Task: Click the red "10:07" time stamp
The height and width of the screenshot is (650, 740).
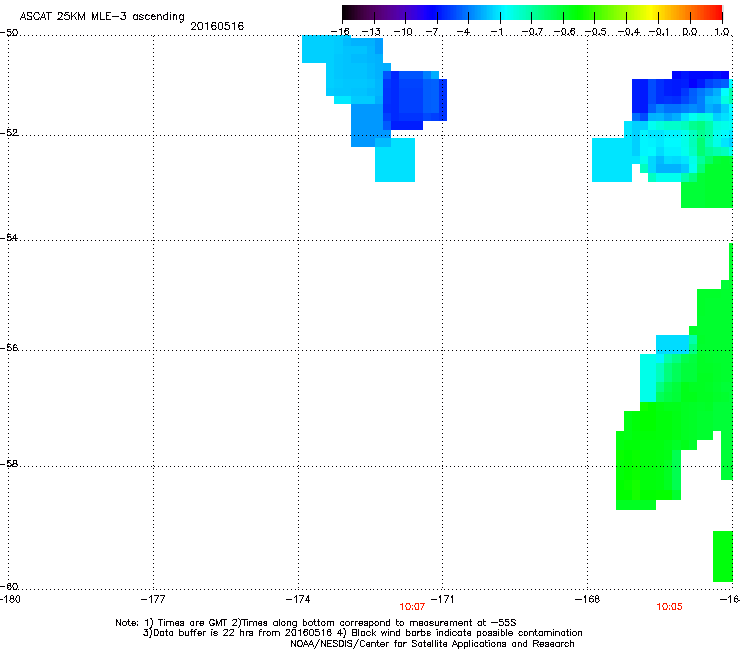Action: pos(412,607)
